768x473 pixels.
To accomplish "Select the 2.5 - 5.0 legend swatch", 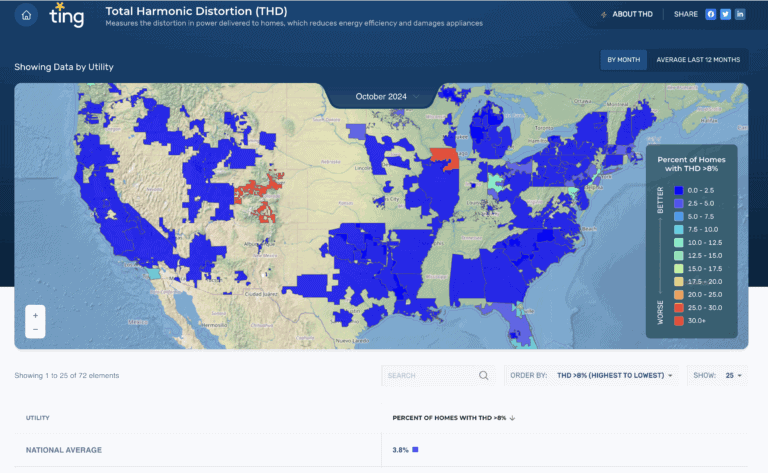I will point(678,203).
